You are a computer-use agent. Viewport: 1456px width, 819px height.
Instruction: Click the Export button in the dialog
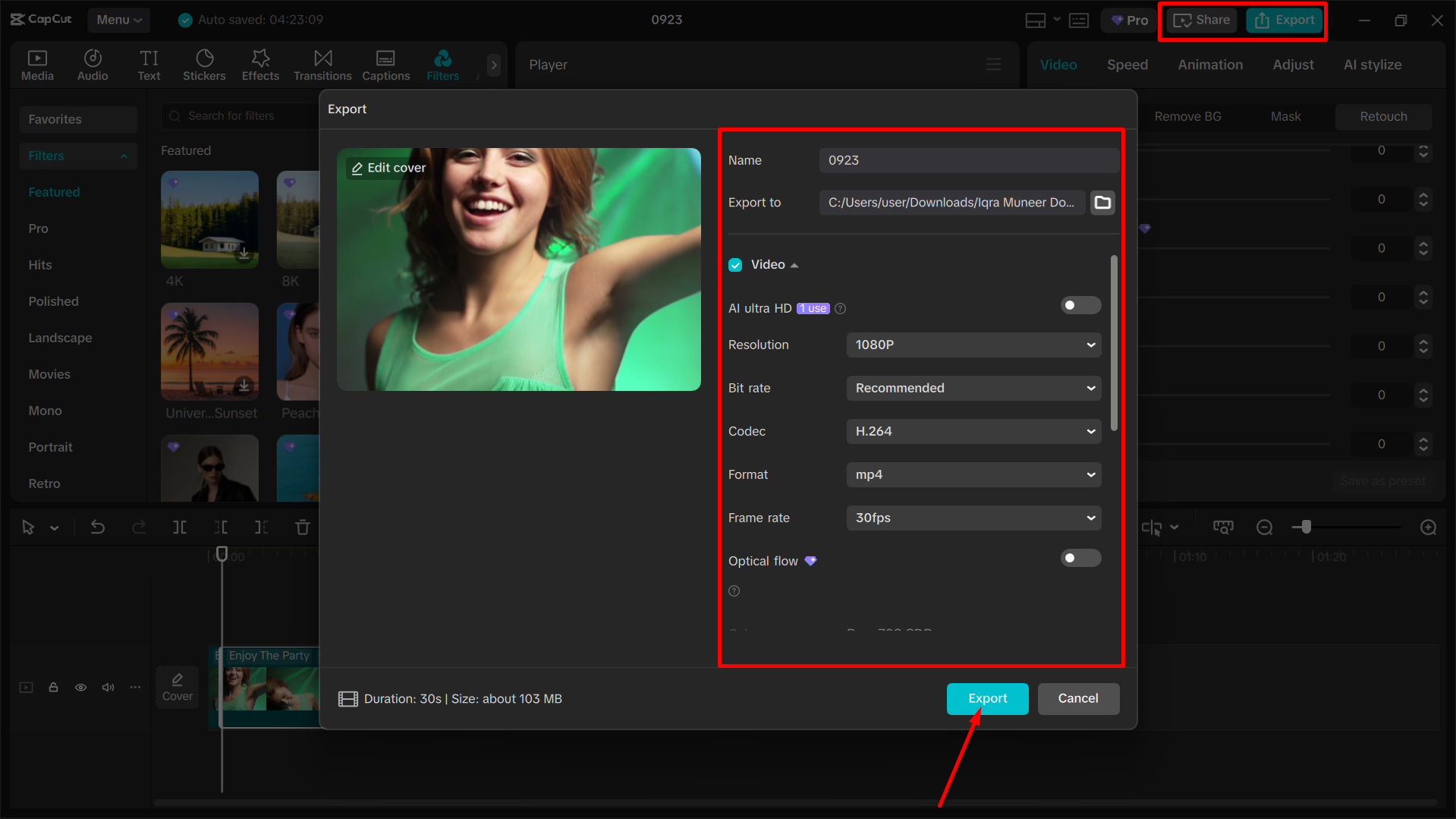(987, 698)
